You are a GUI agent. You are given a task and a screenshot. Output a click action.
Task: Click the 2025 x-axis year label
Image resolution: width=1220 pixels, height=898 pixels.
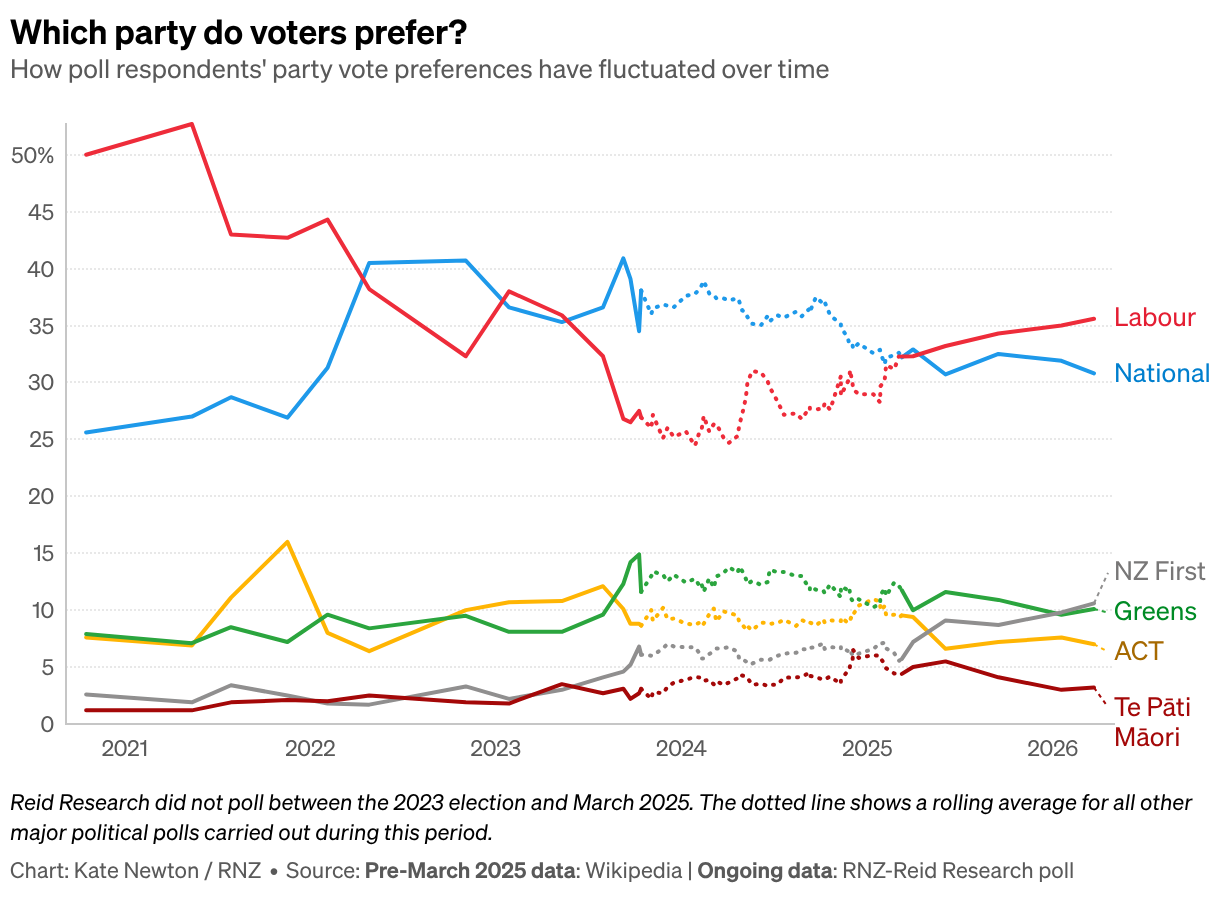pos(868,748)
